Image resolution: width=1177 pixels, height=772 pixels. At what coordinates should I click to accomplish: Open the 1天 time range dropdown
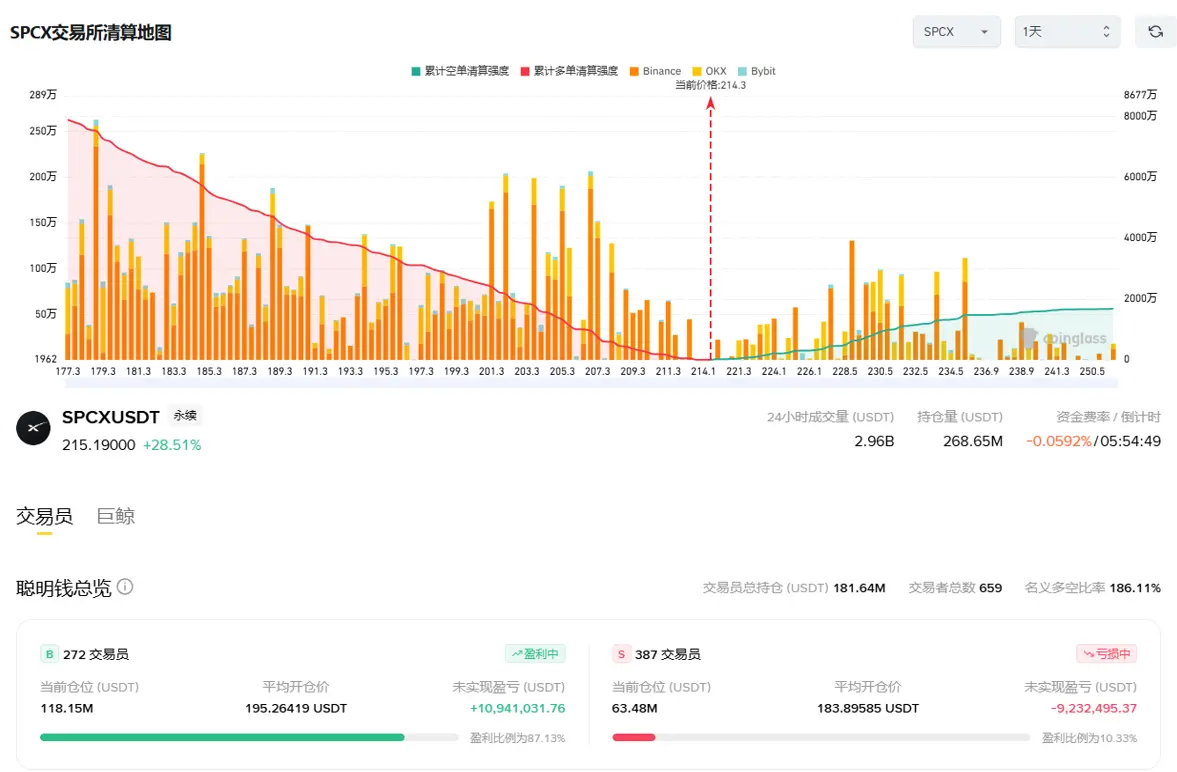pyautogui.click(x=1067, y=32)
